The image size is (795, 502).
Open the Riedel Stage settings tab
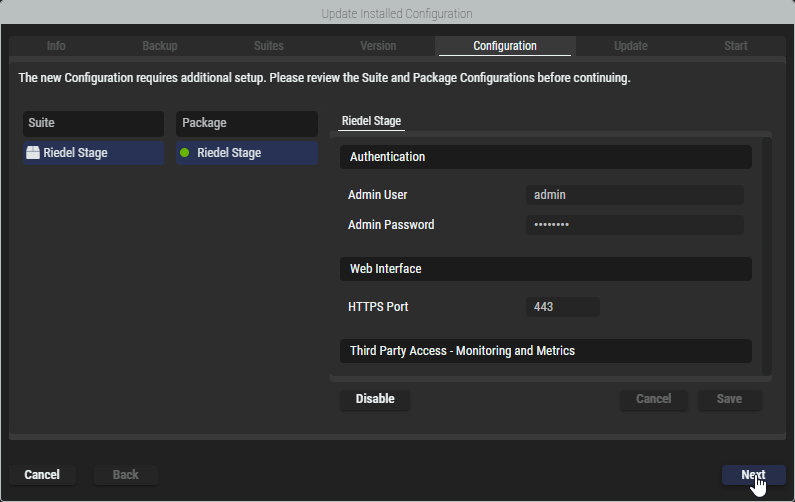pos(372,121)
